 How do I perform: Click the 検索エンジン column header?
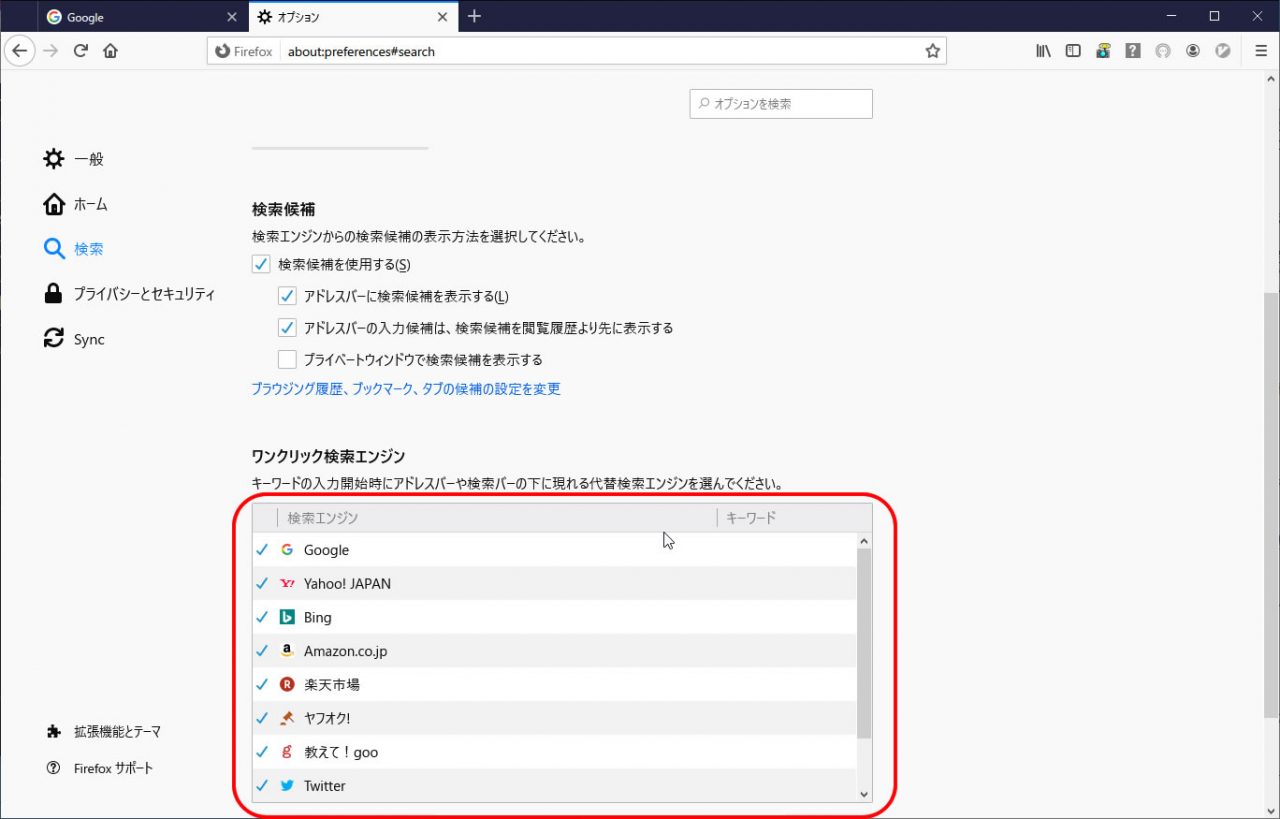pos(497,518)
